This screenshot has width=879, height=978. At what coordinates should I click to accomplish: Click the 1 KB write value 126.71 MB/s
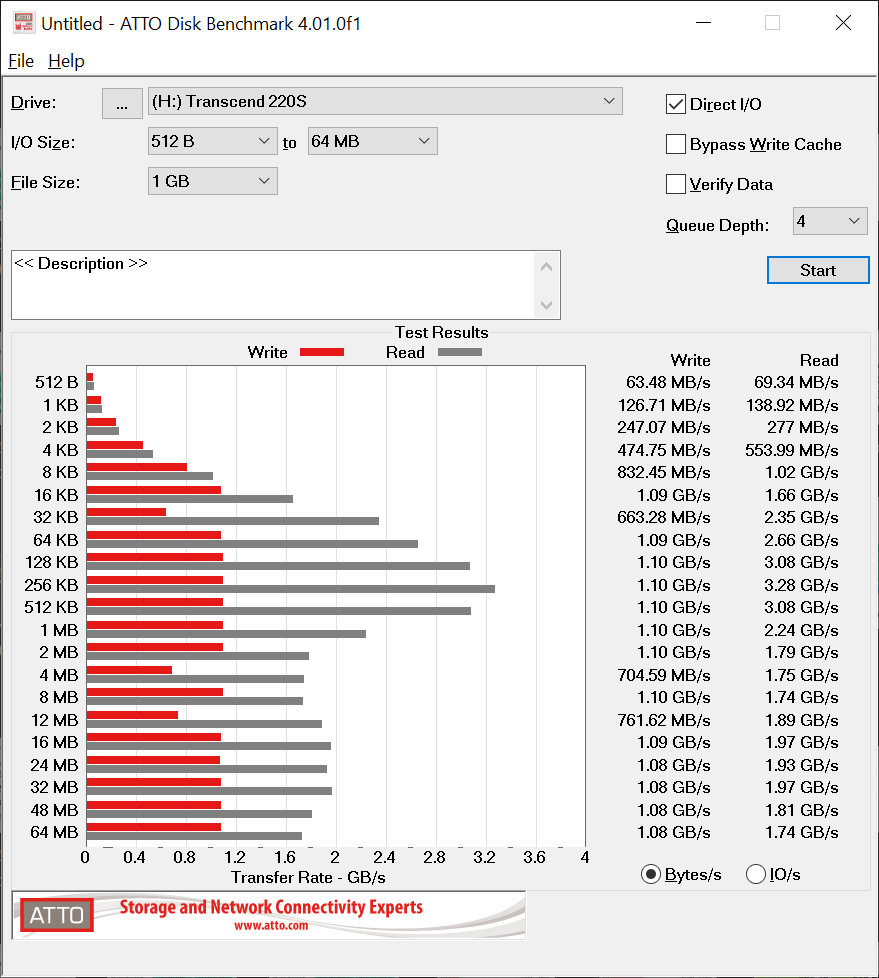[664, 405]
